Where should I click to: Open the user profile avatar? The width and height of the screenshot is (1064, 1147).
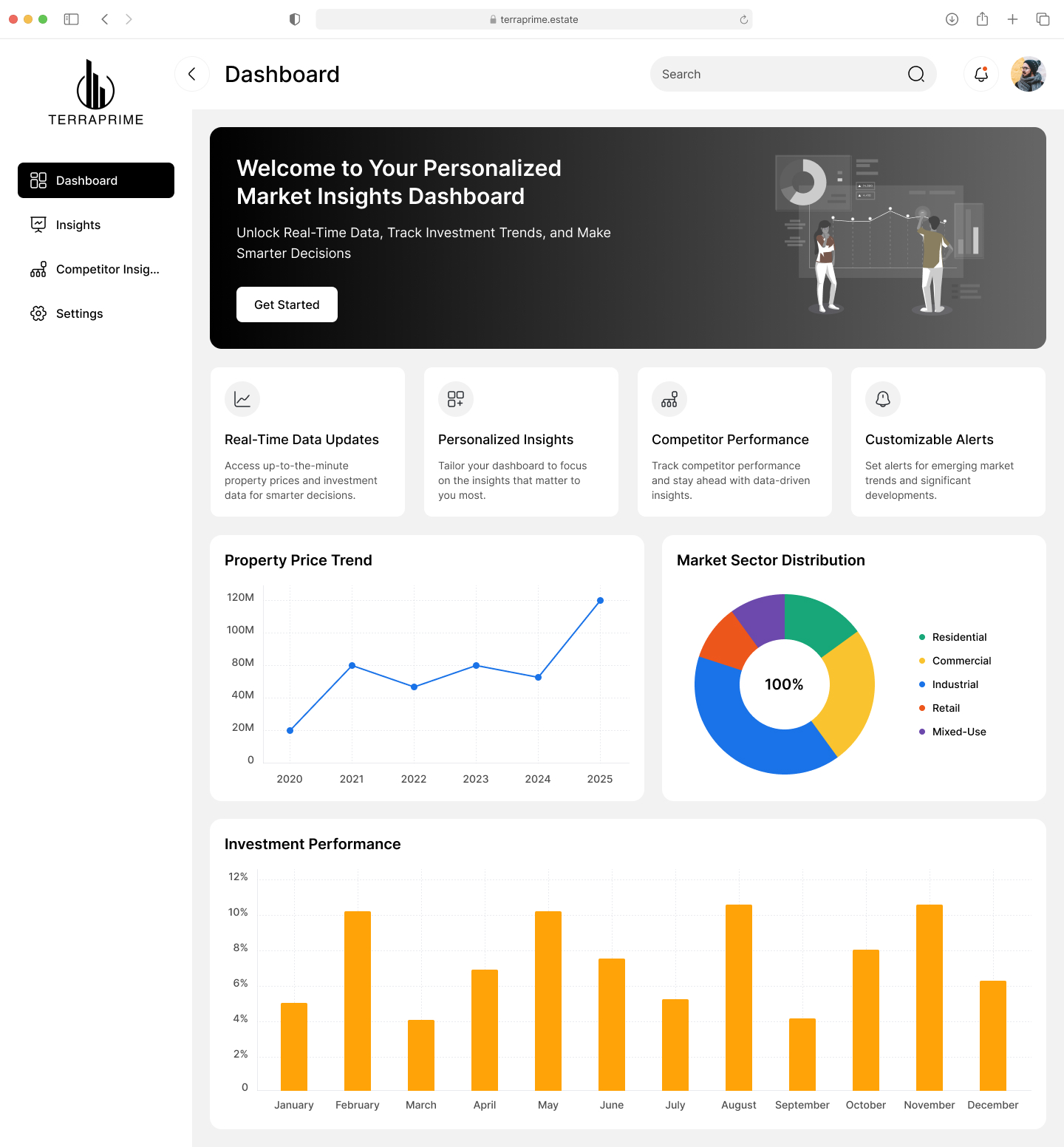[x=1029, y=74]
